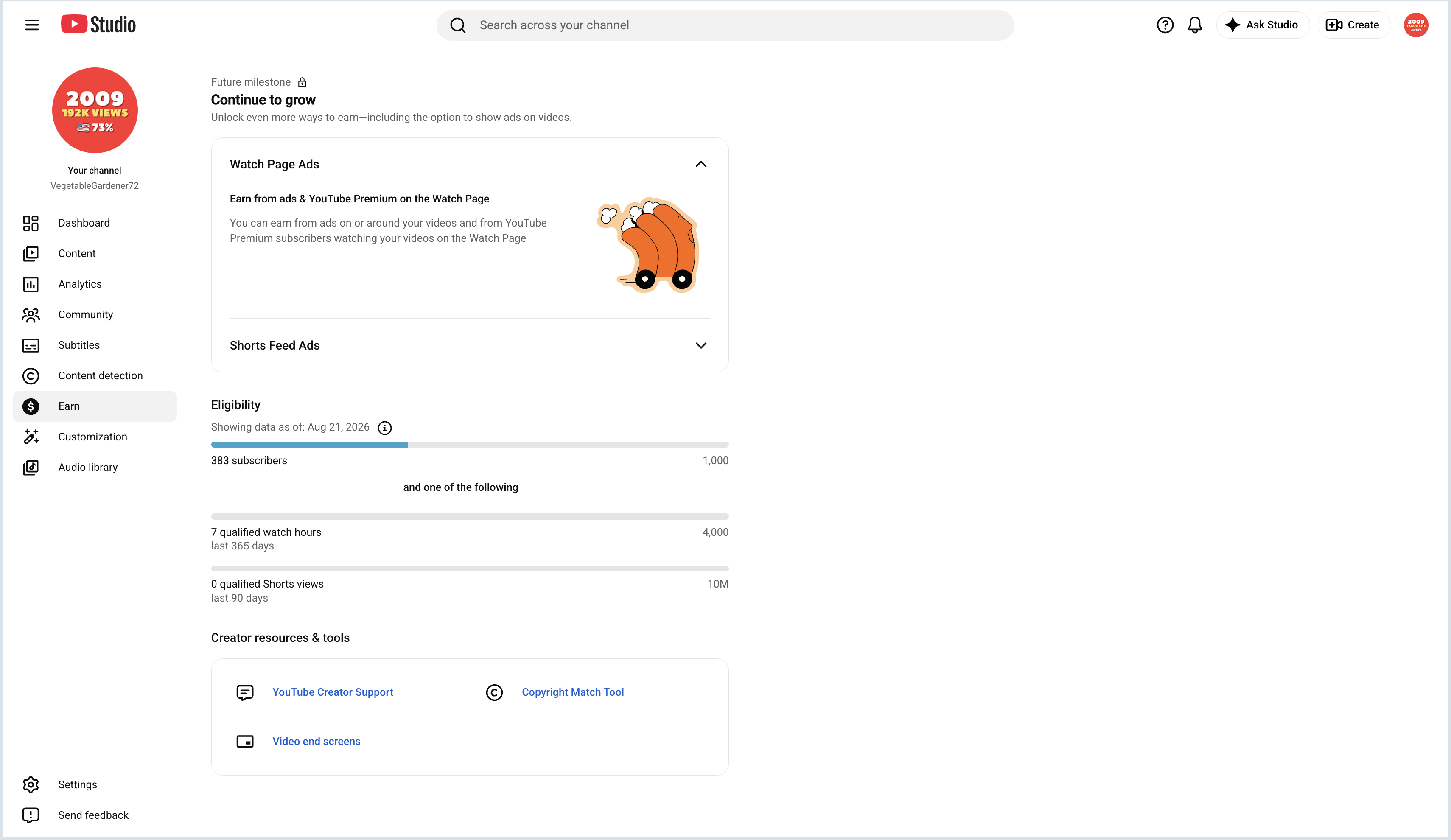
Task: Click the Send feedback icon
Action: [x=31, y=815]
